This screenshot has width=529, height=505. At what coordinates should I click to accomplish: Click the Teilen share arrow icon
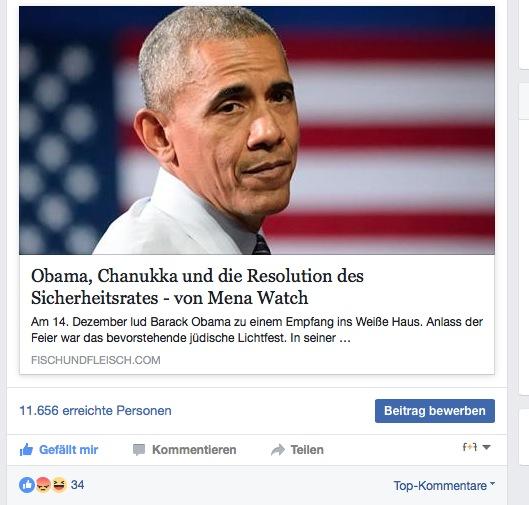pyautogui.click(x=278, y=450)
